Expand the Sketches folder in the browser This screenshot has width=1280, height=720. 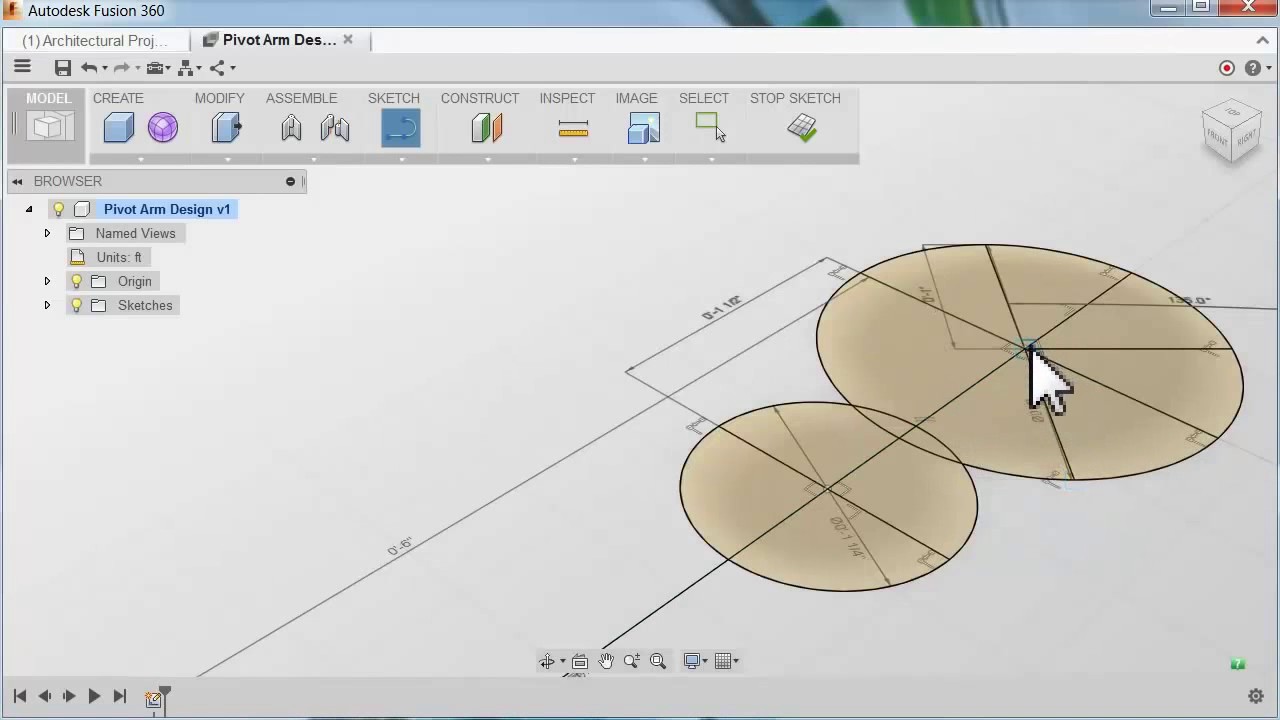tap(47, 305)
